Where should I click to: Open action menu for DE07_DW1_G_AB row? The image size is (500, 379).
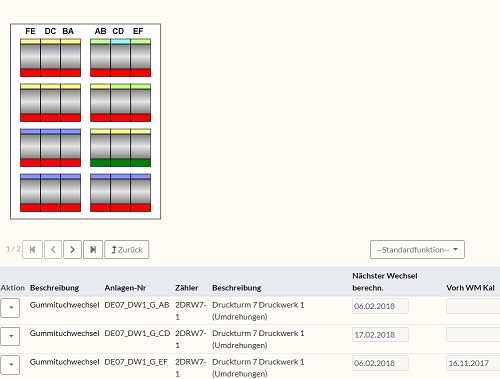[x=10, y=307]
